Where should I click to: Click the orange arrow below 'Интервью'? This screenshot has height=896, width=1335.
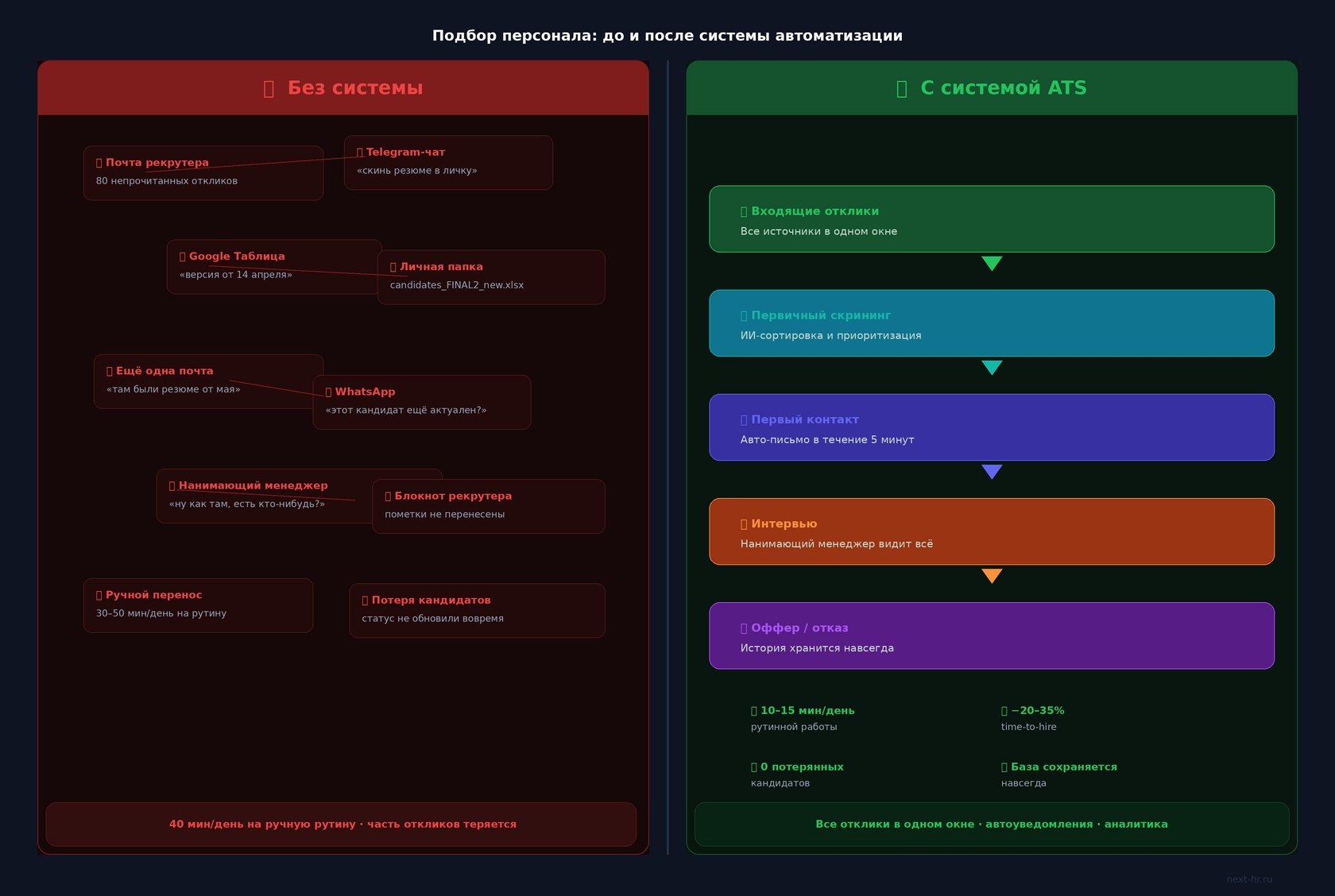click(x=992, y=576)
